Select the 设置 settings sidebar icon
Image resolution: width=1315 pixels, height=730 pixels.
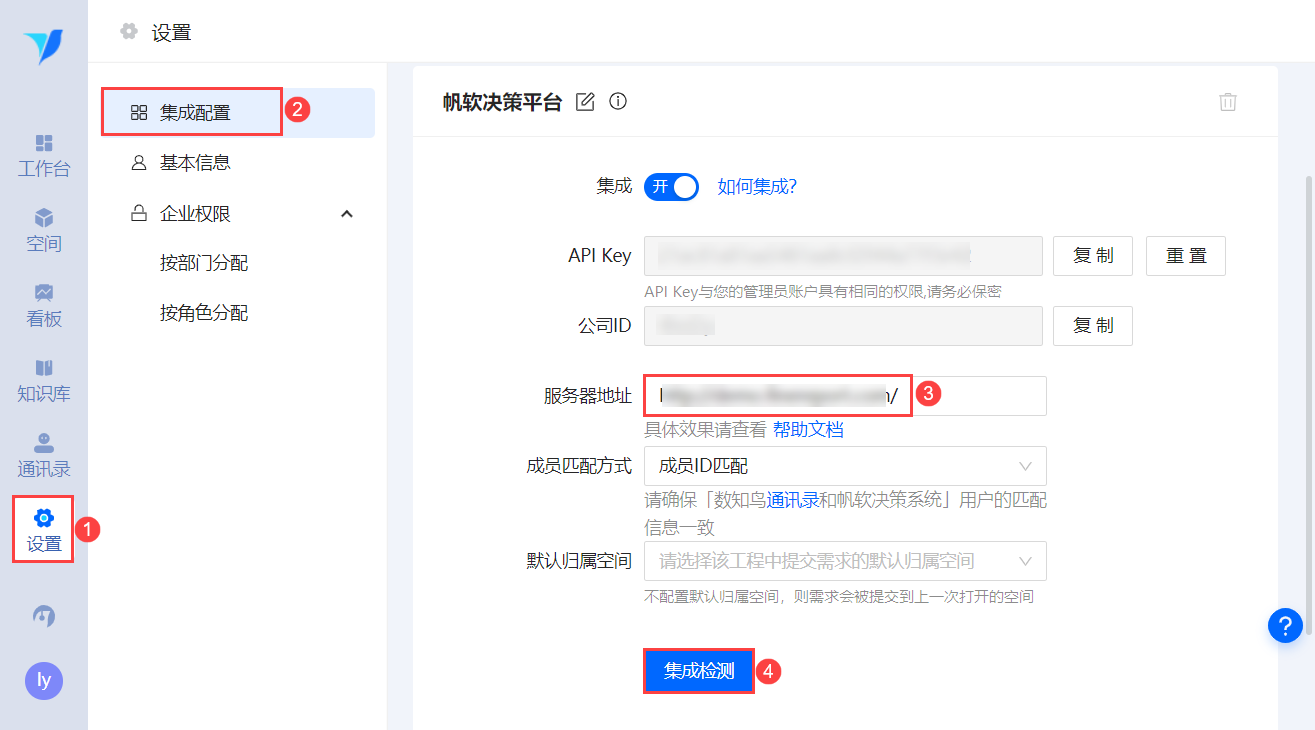click(44, 531)
